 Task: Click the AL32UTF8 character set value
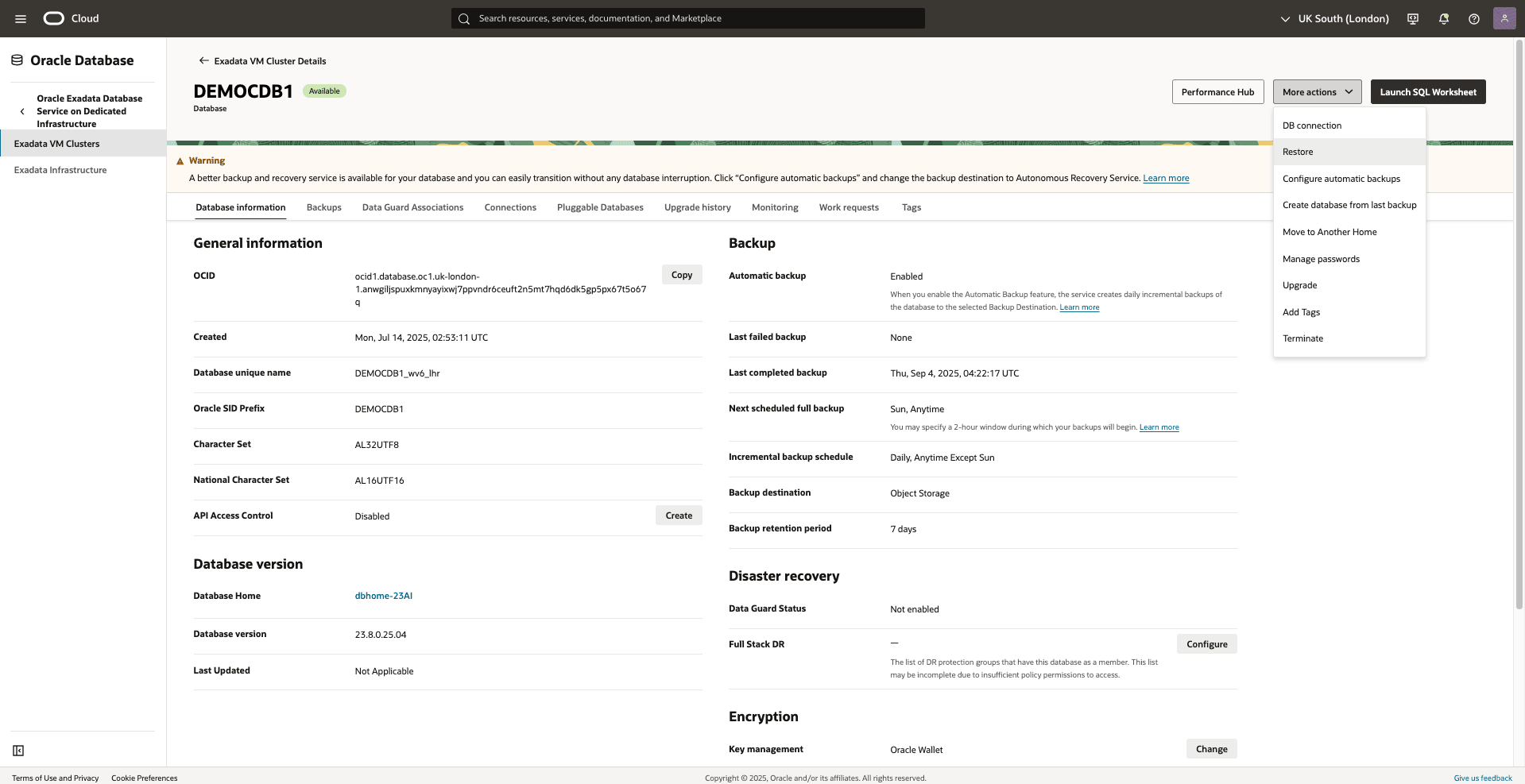pyautogui.click(x=377, y=445)
